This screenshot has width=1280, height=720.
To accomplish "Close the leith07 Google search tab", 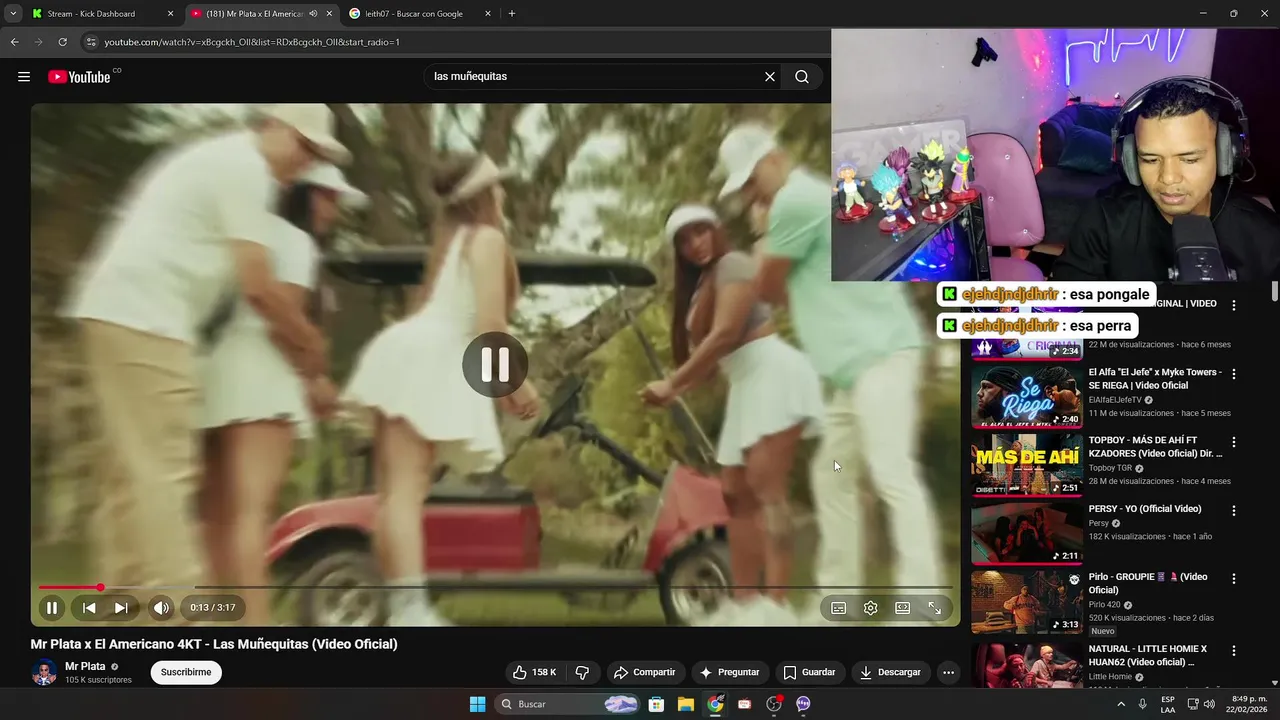I will [488, 14].
